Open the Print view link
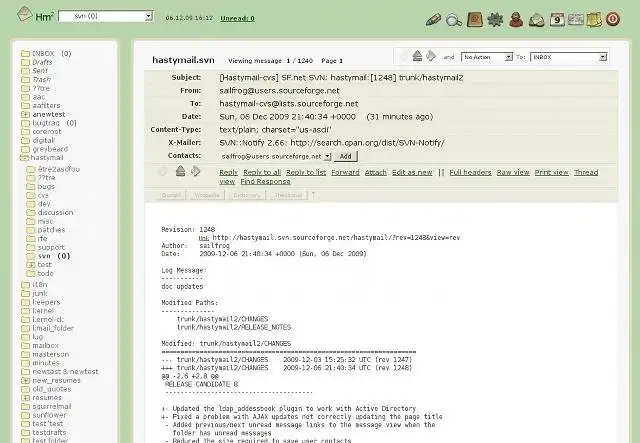This screenshot has width=640, height=443. pos(551,172)
